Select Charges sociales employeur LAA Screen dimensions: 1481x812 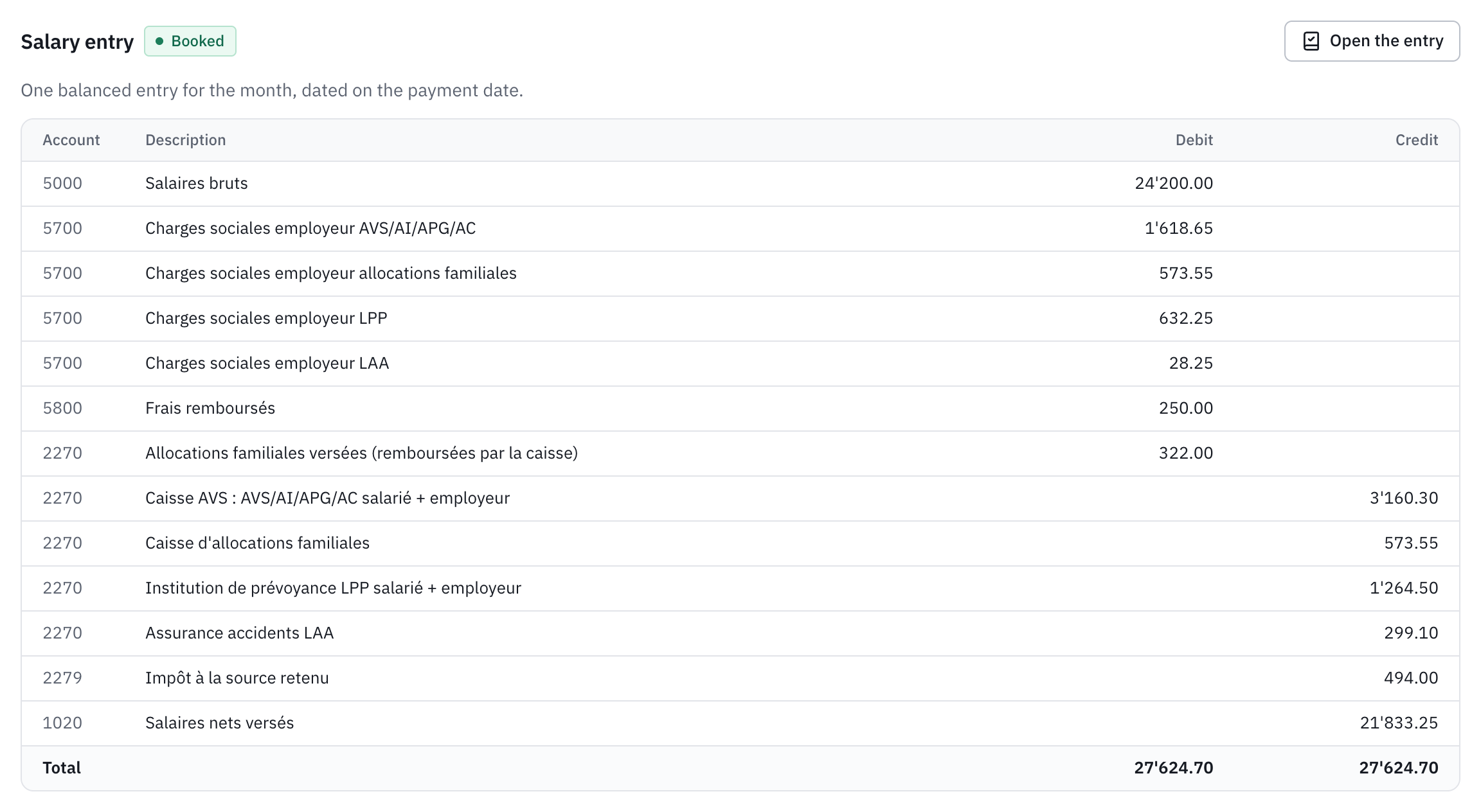(x=267, y=363)
